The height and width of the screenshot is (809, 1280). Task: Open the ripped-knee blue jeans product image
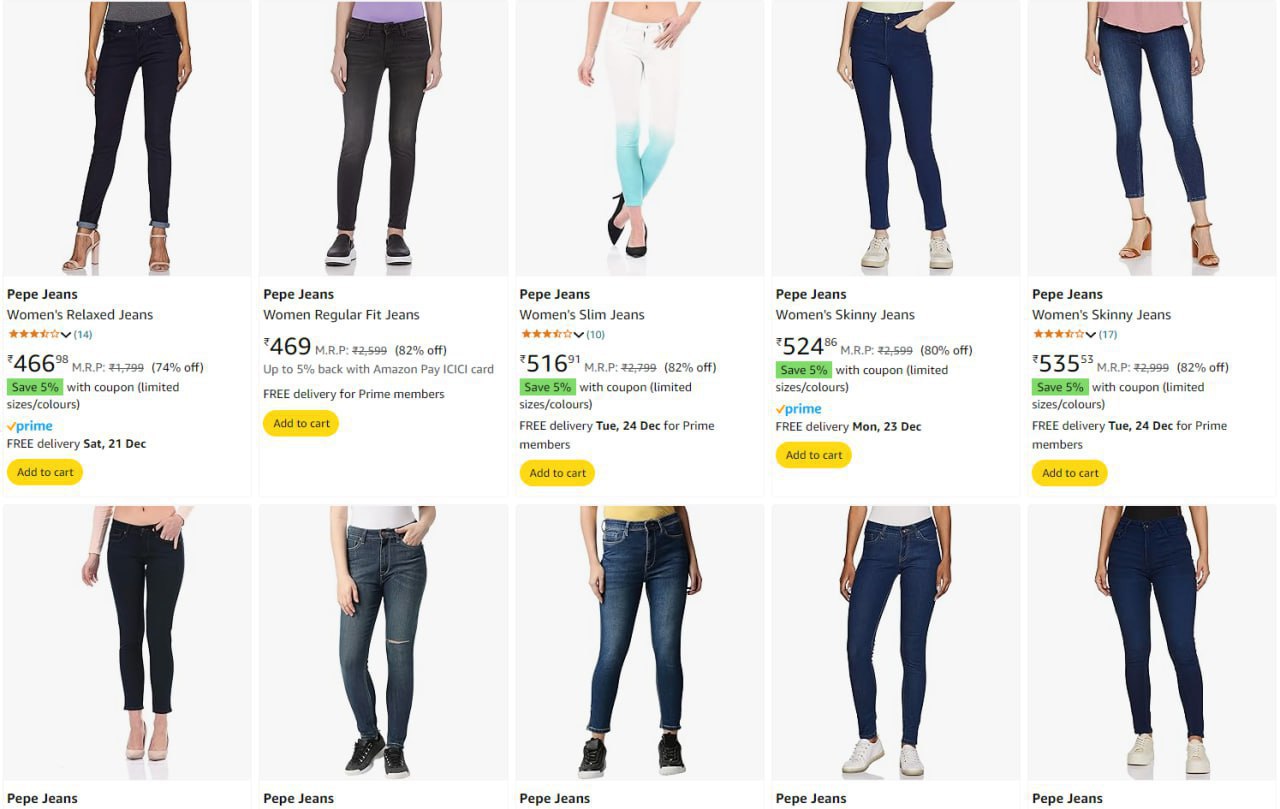tap(384, 642)
